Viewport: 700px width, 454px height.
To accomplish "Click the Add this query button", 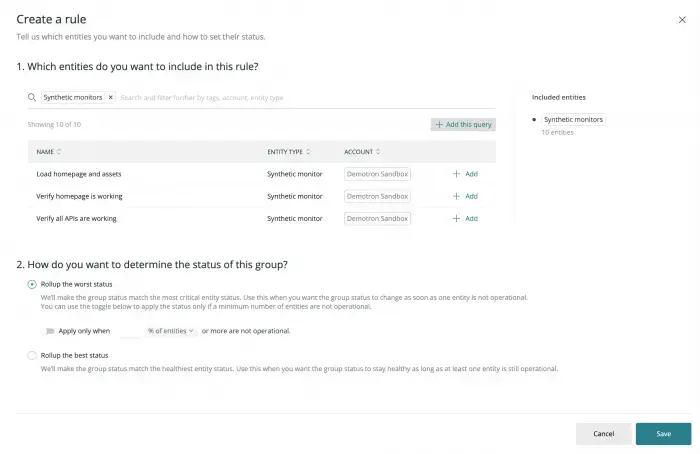I will [x=463, y=125].
